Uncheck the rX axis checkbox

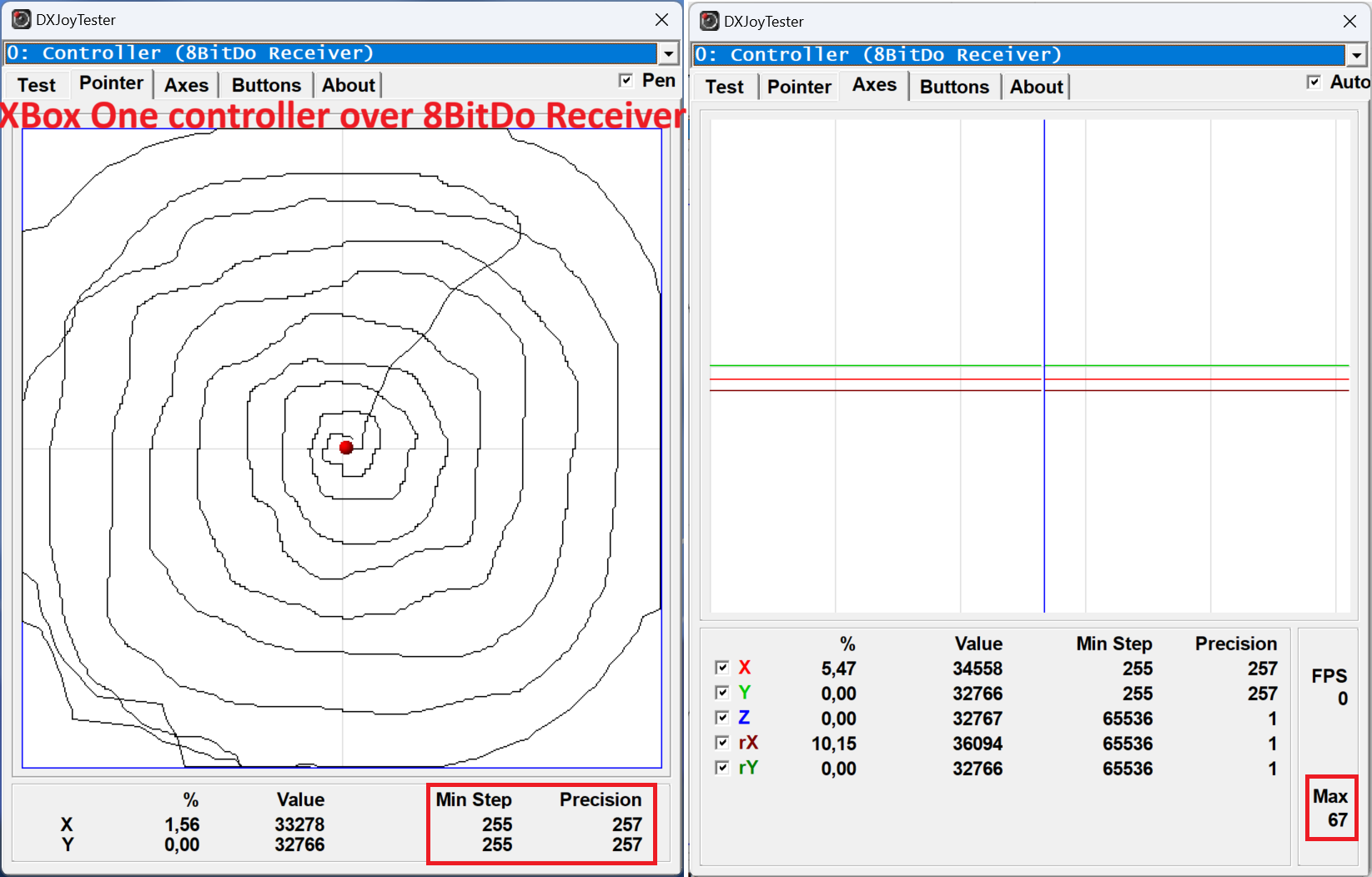tap(722, 742)
